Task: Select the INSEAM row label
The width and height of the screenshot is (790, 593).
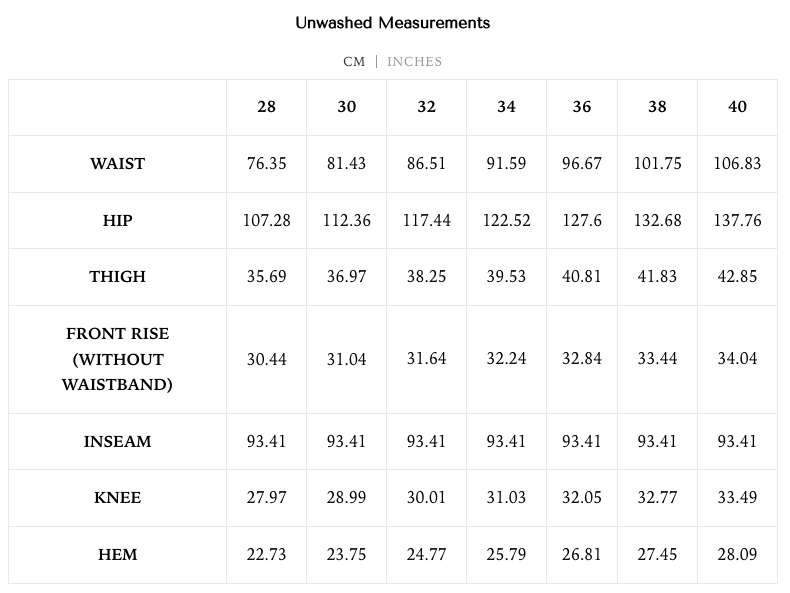Action: click(117, 441)
